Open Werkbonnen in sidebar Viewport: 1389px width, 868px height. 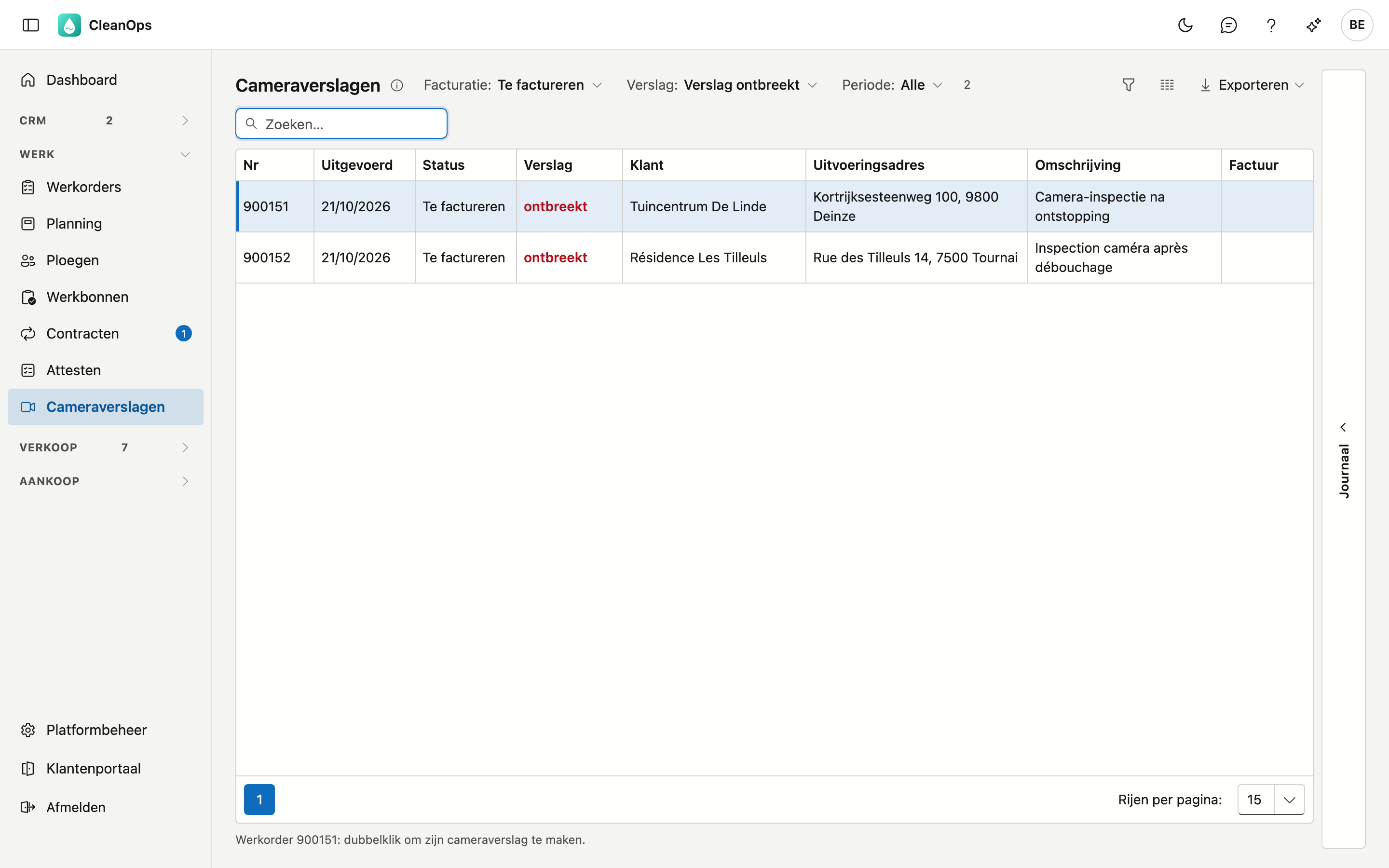[105, 297]
